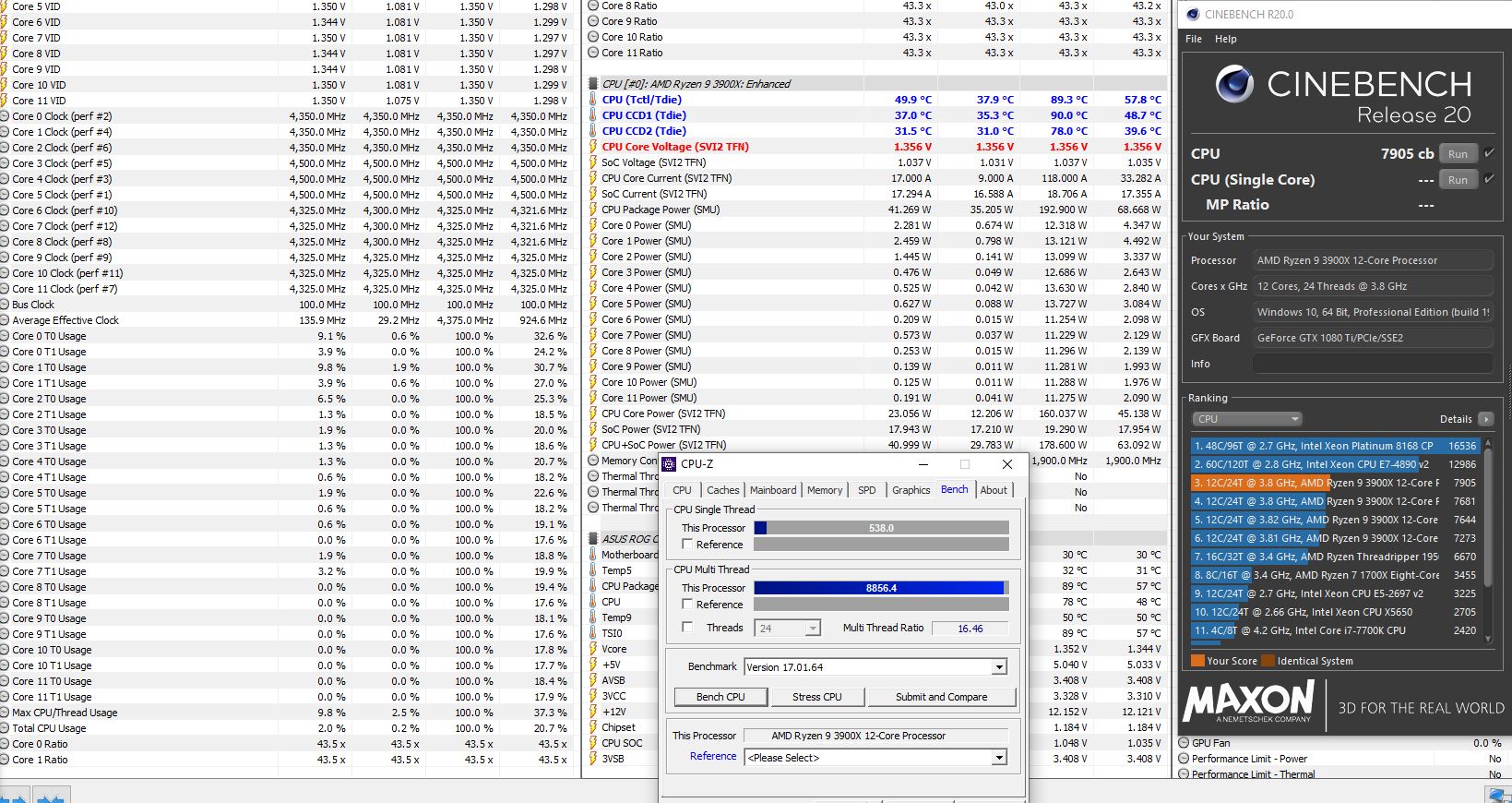Click the lightning icon beside SoC Voltage (SVI2 TFN)
This screenshot has width=1512, height=803.
pos(593,162)
